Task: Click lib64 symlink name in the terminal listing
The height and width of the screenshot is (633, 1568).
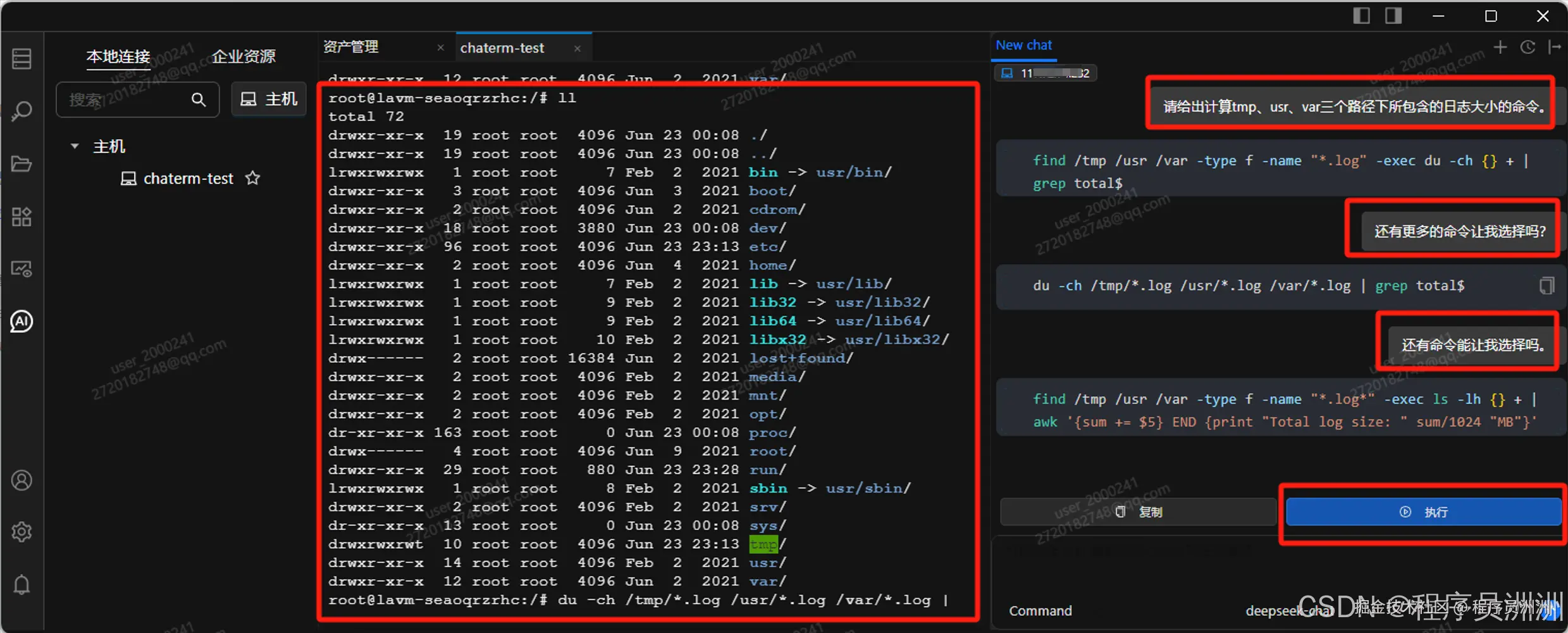Action: point(773,321)
